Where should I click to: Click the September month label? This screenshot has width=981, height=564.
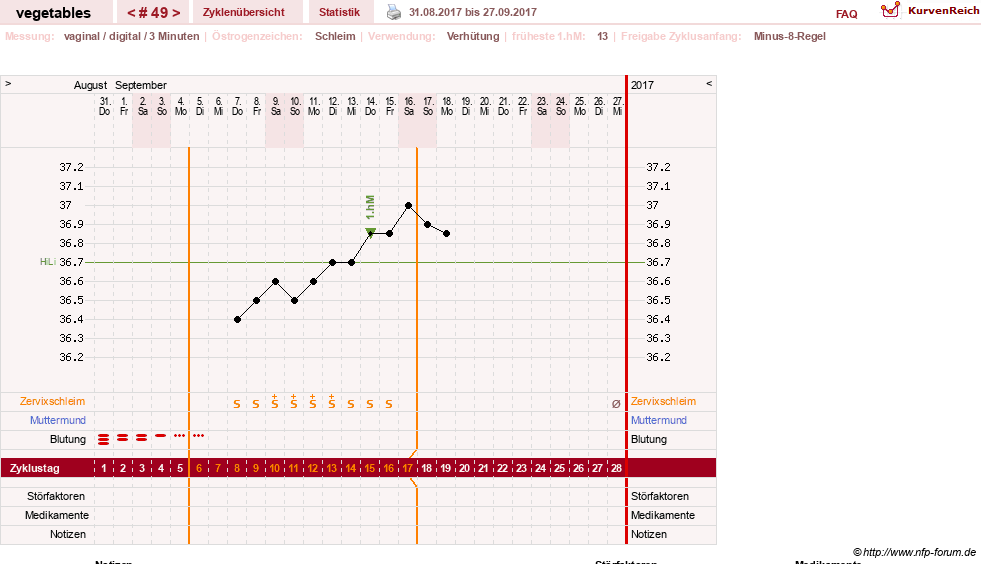[141, 85]
